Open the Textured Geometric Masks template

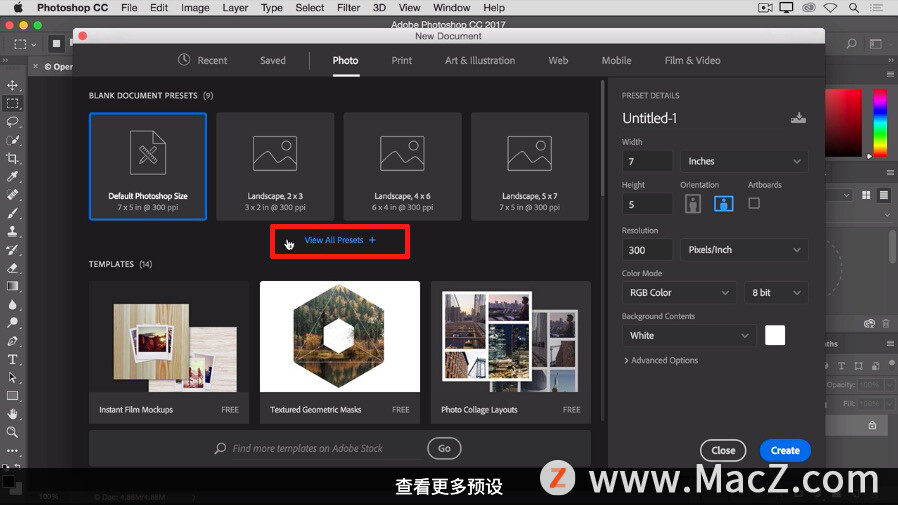click(x=340, y=352)
